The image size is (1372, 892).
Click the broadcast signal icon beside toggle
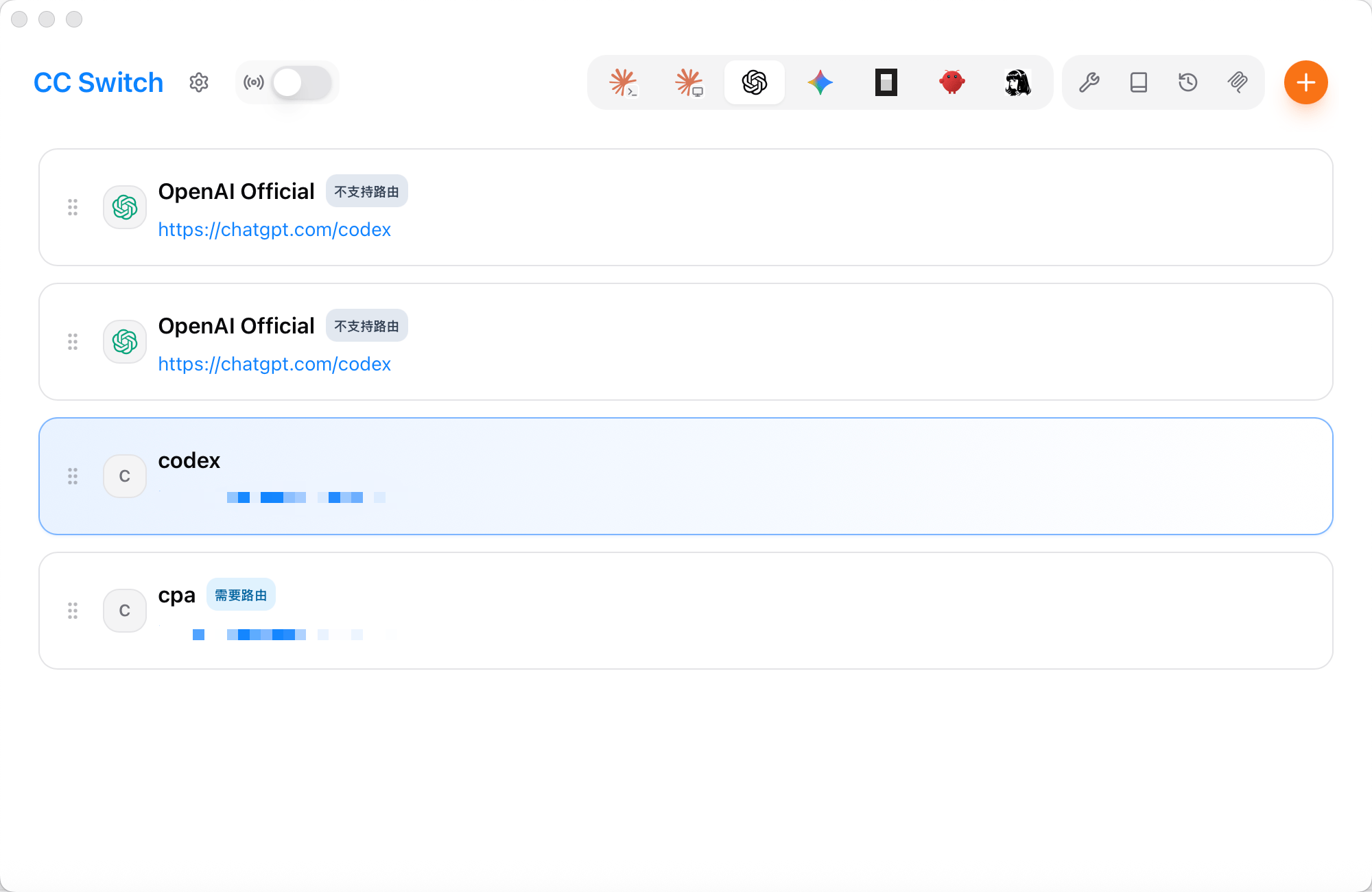[254, 82]
